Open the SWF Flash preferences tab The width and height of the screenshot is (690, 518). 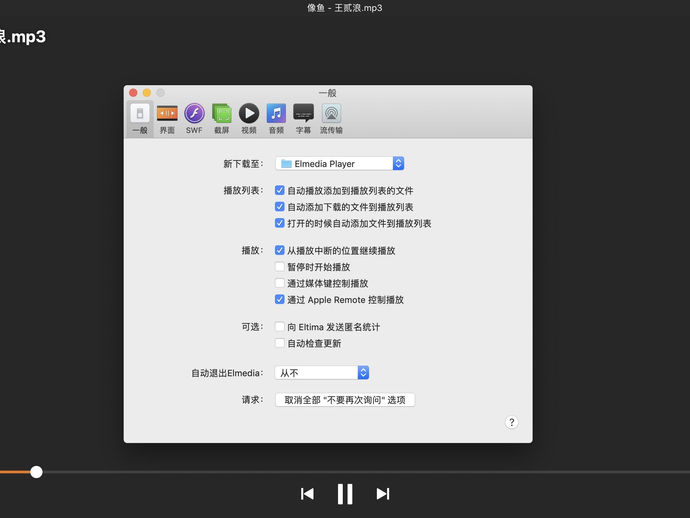coord(194,119)
